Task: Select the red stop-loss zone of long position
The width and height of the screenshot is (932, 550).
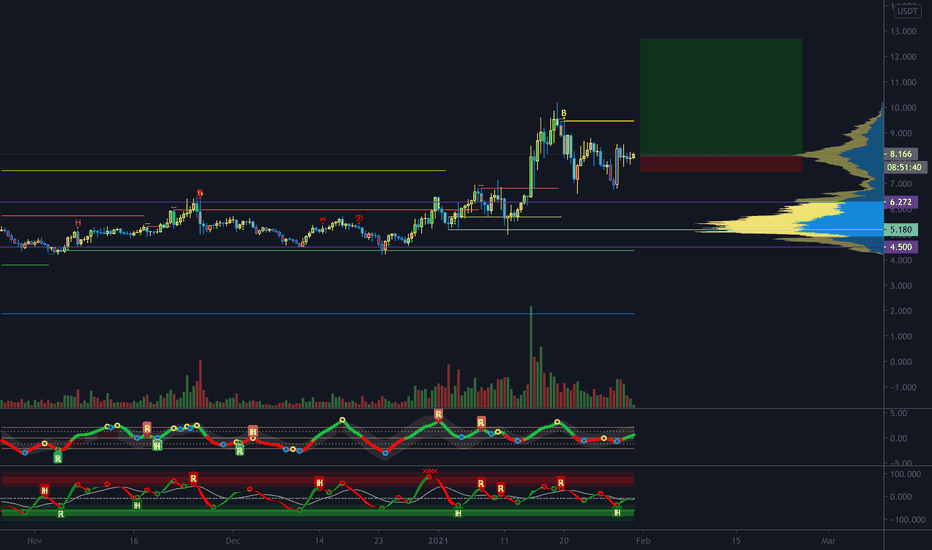Action: [721, 164]
